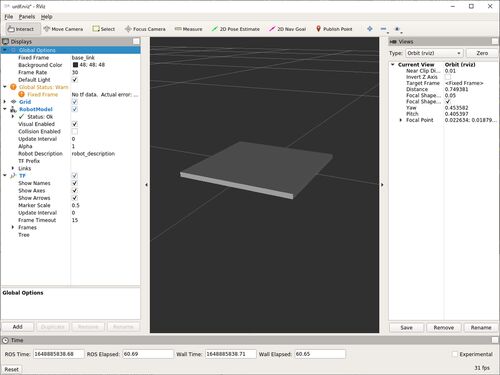Open the File menu

tap(9, 17)
